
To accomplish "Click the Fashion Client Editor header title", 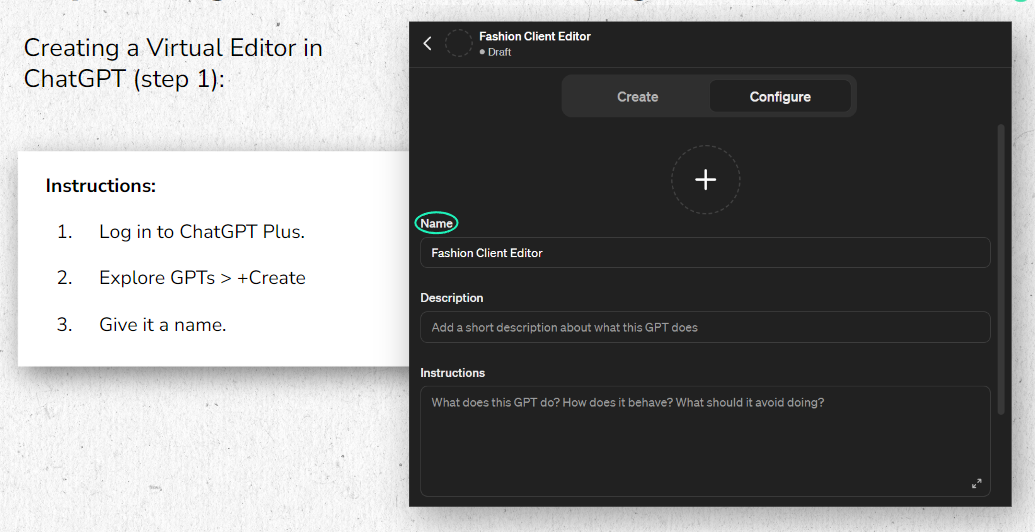I will pos(535,36).
